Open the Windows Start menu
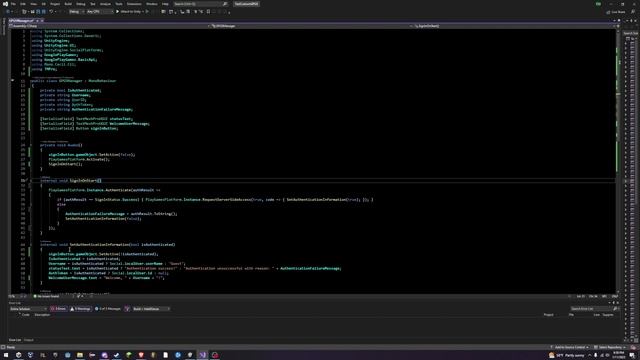 tap(6, 355)
